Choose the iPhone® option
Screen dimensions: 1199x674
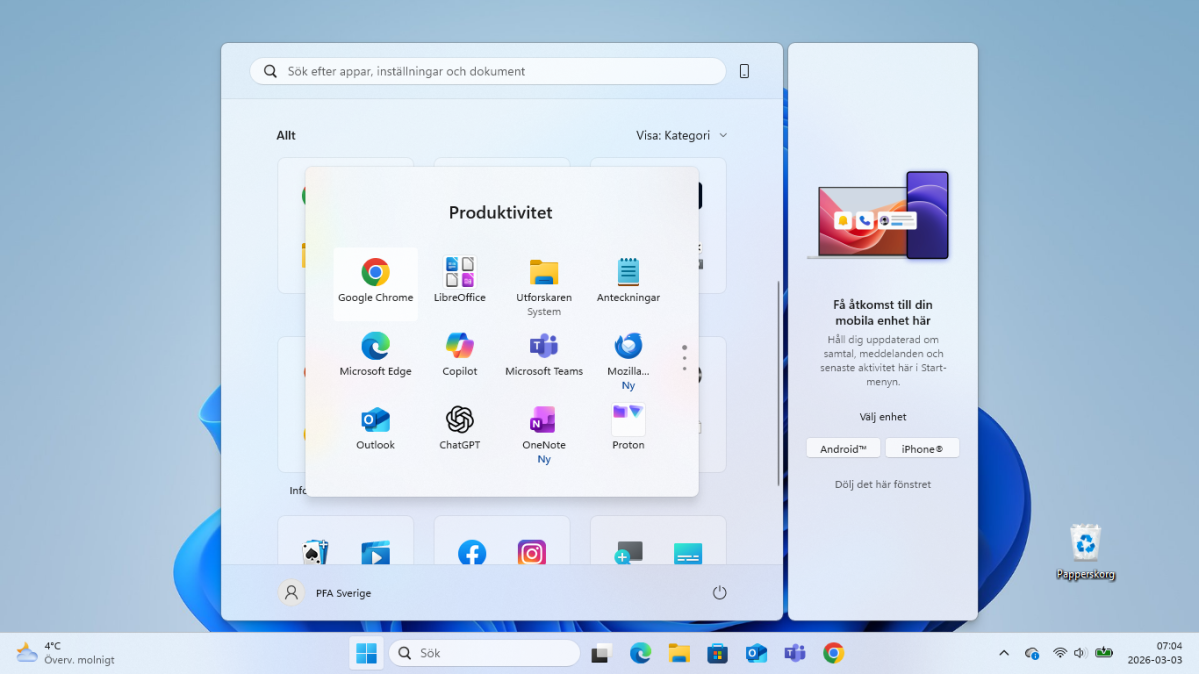[922, 448]
